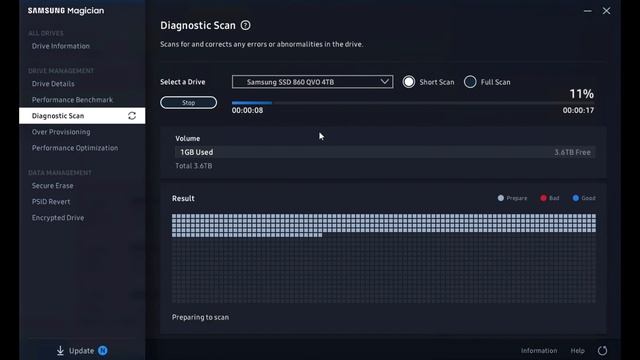Open the Help link
Image resolution: width=640 pixels, height=360 pixels.
tap(578, 351)
